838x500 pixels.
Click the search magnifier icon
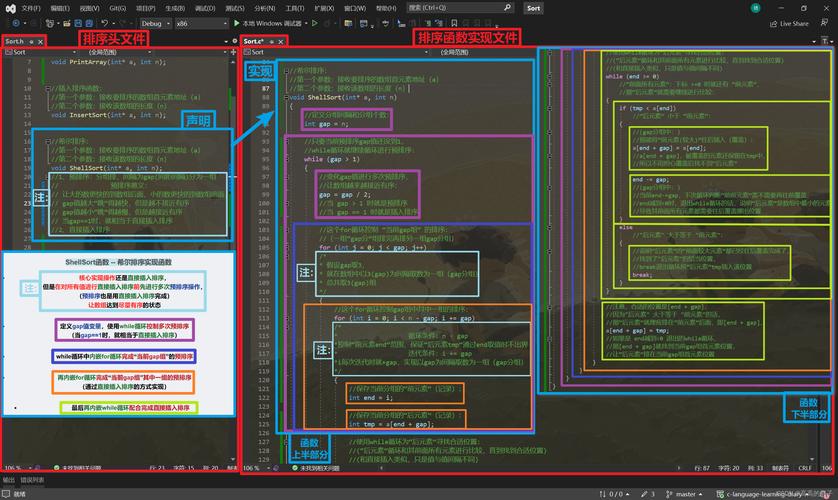point(507,7)
